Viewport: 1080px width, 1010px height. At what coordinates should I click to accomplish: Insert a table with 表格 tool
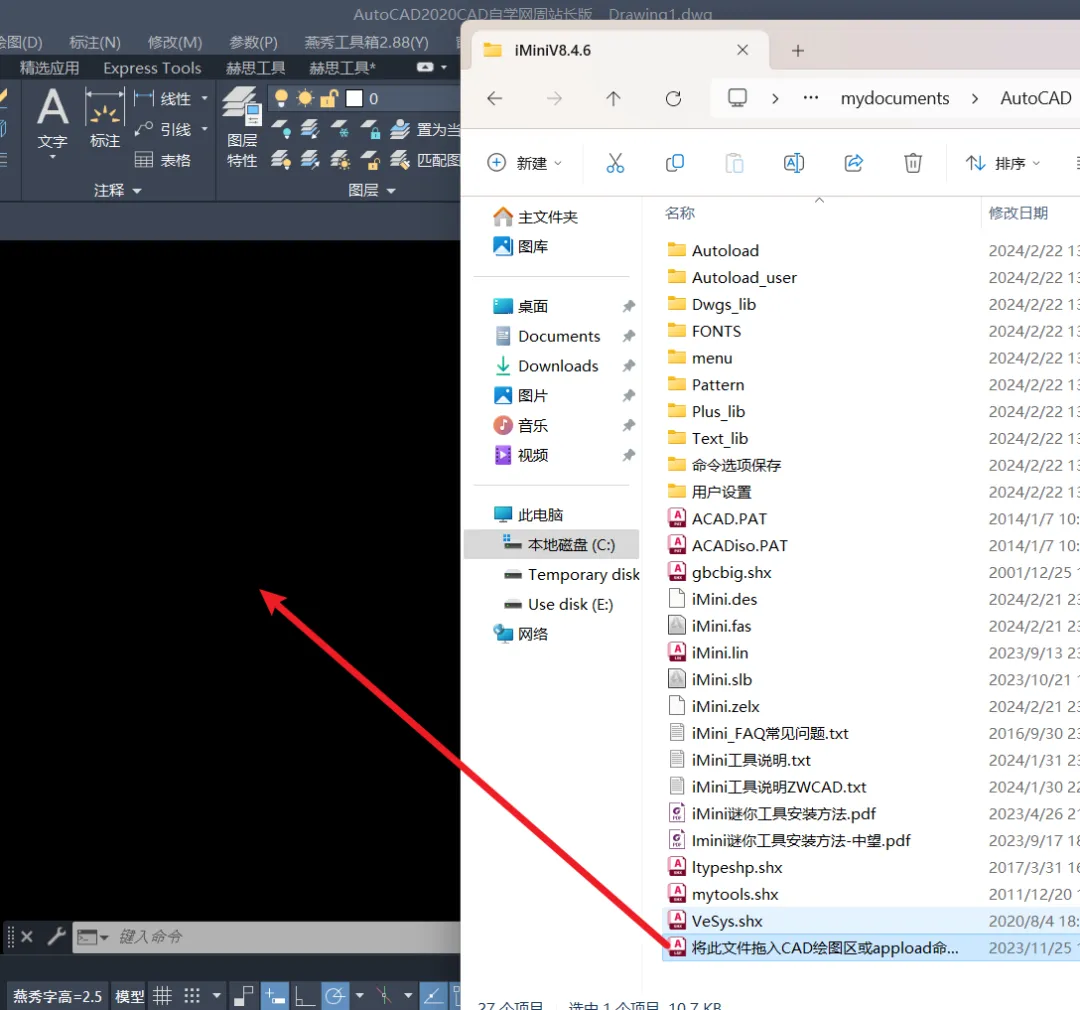(163, 160)
